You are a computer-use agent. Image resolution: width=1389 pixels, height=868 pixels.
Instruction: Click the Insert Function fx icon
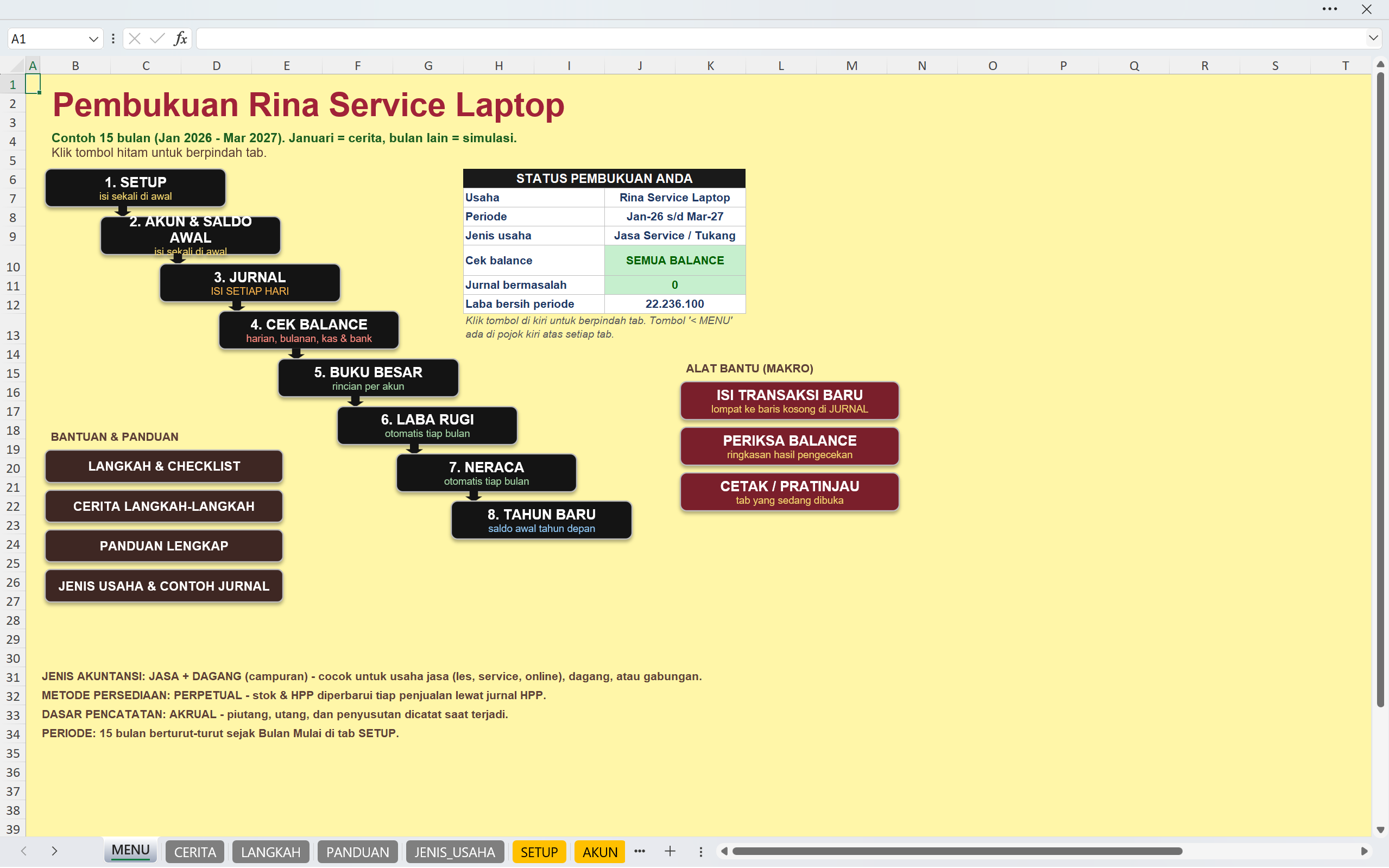coord(180,39)
